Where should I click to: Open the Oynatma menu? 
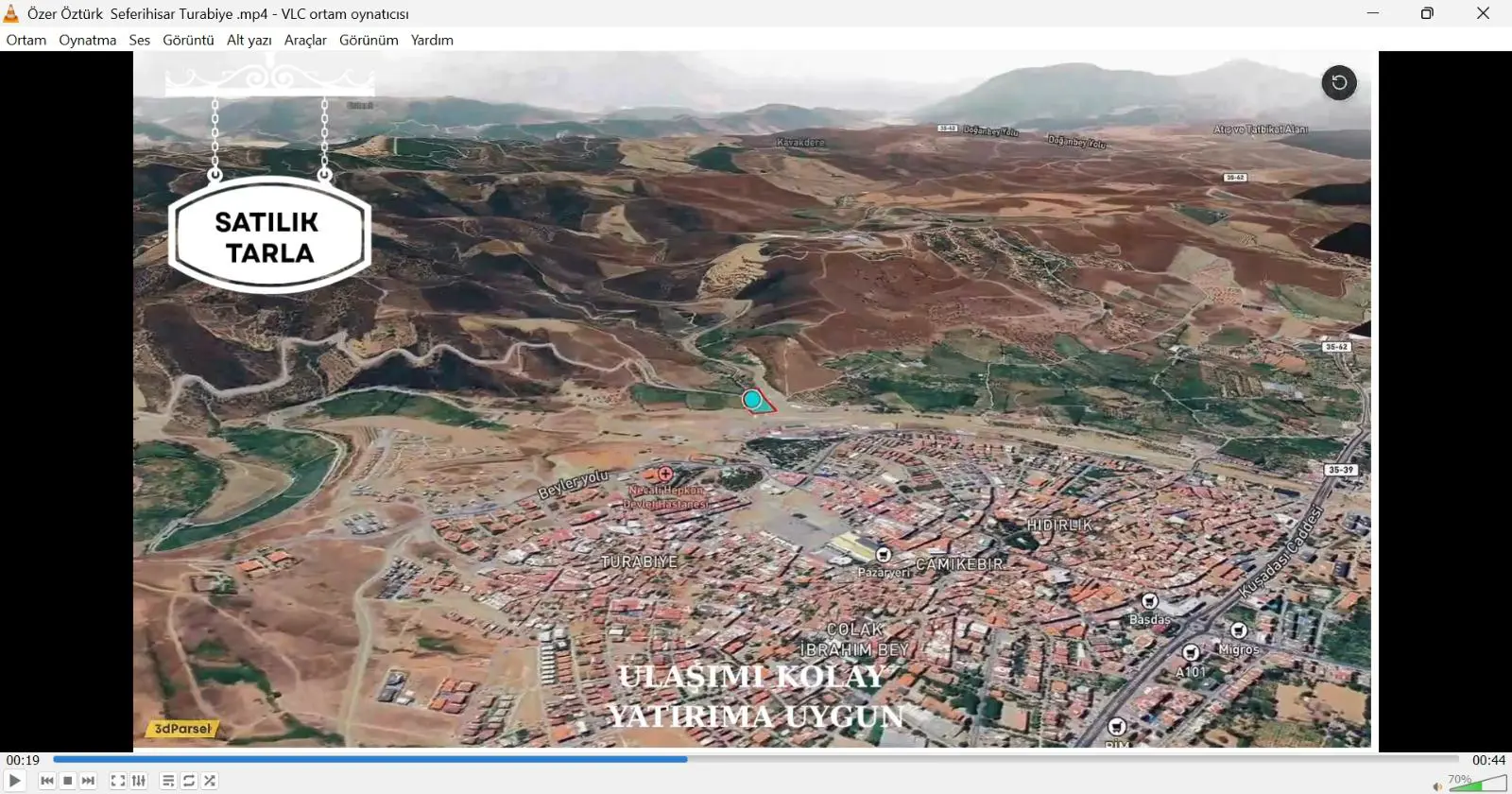[x=88, y=40]
